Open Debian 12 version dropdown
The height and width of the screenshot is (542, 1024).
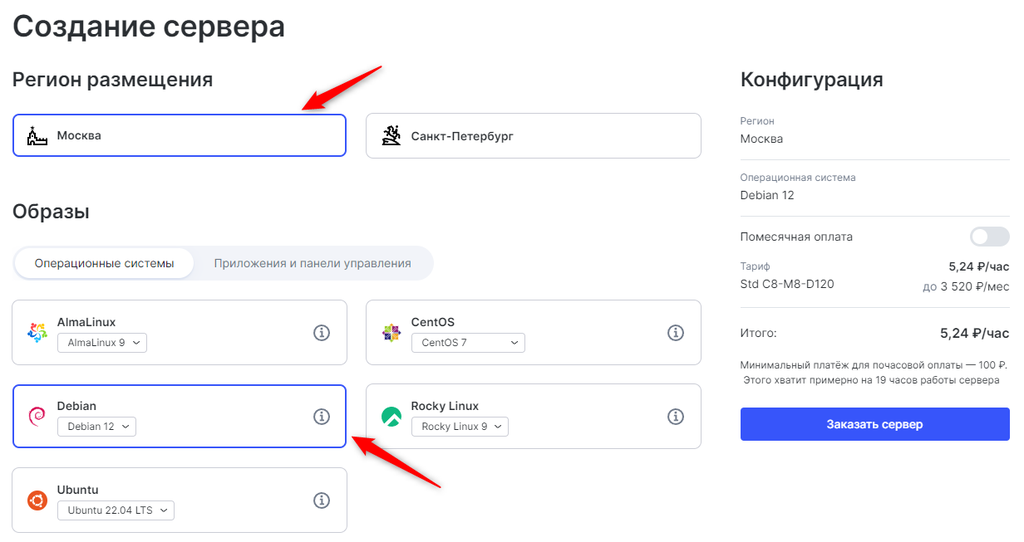[x=97, y=426]
